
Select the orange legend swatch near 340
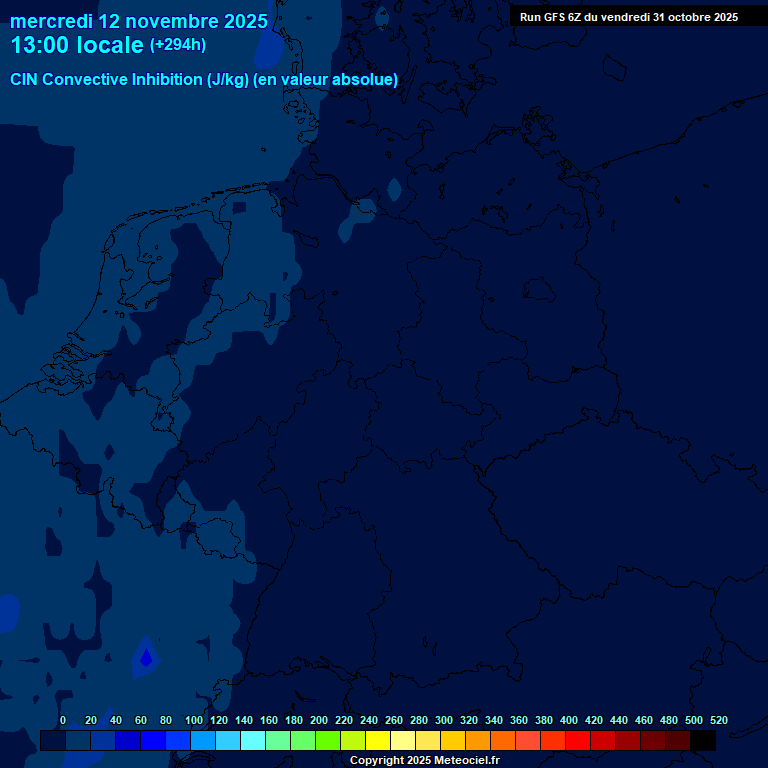[503, 741]
